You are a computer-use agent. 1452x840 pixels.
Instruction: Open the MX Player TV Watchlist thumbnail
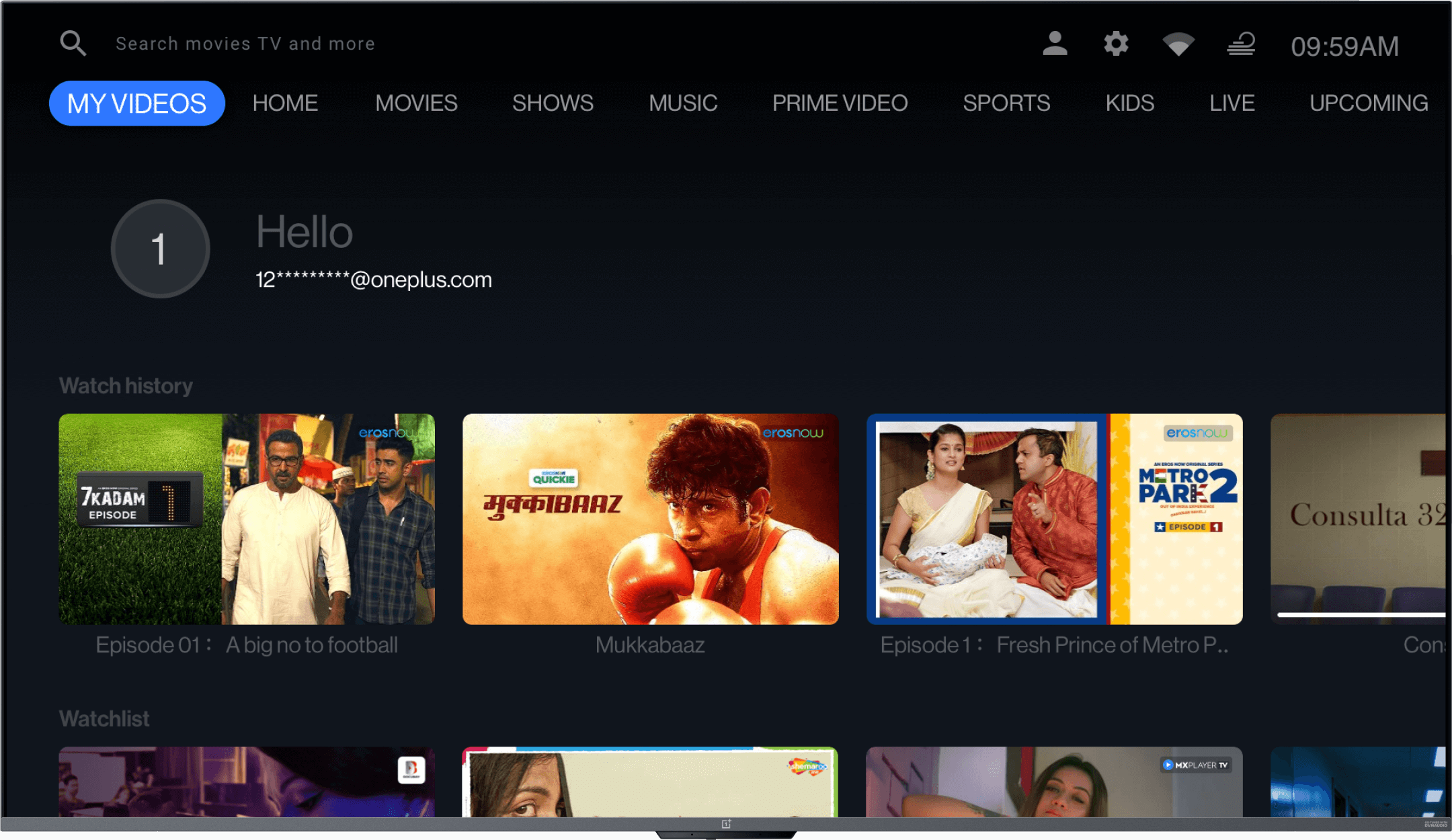[1055, 782]
